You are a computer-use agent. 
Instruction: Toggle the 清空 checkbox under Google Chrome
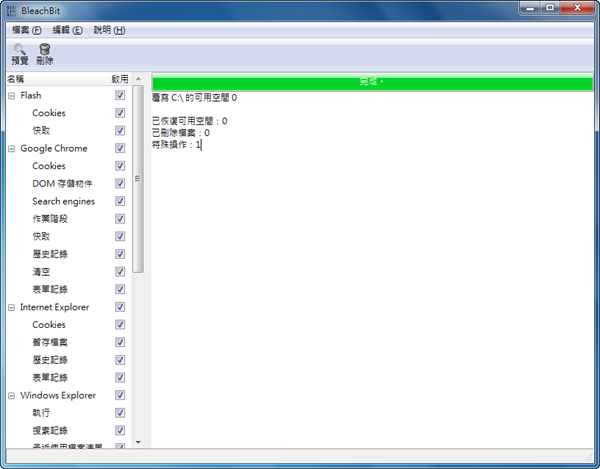tap(120, 271)
